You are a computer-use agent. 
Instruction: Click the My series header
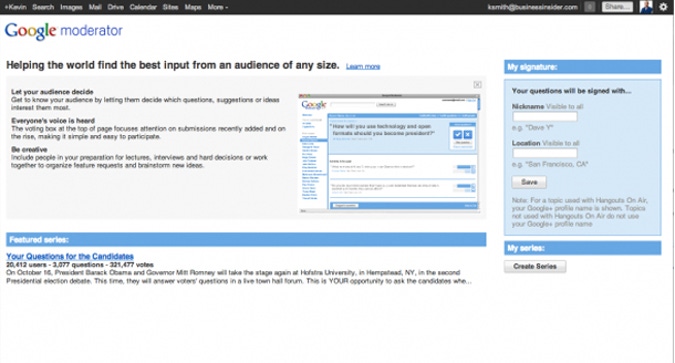[x=583, y=248]
